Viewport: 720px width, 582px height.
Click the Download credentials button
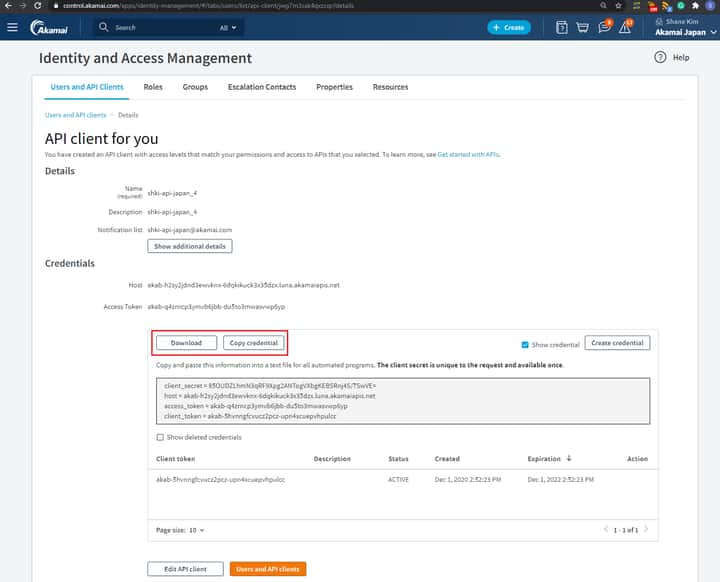[x=186, y=343]
